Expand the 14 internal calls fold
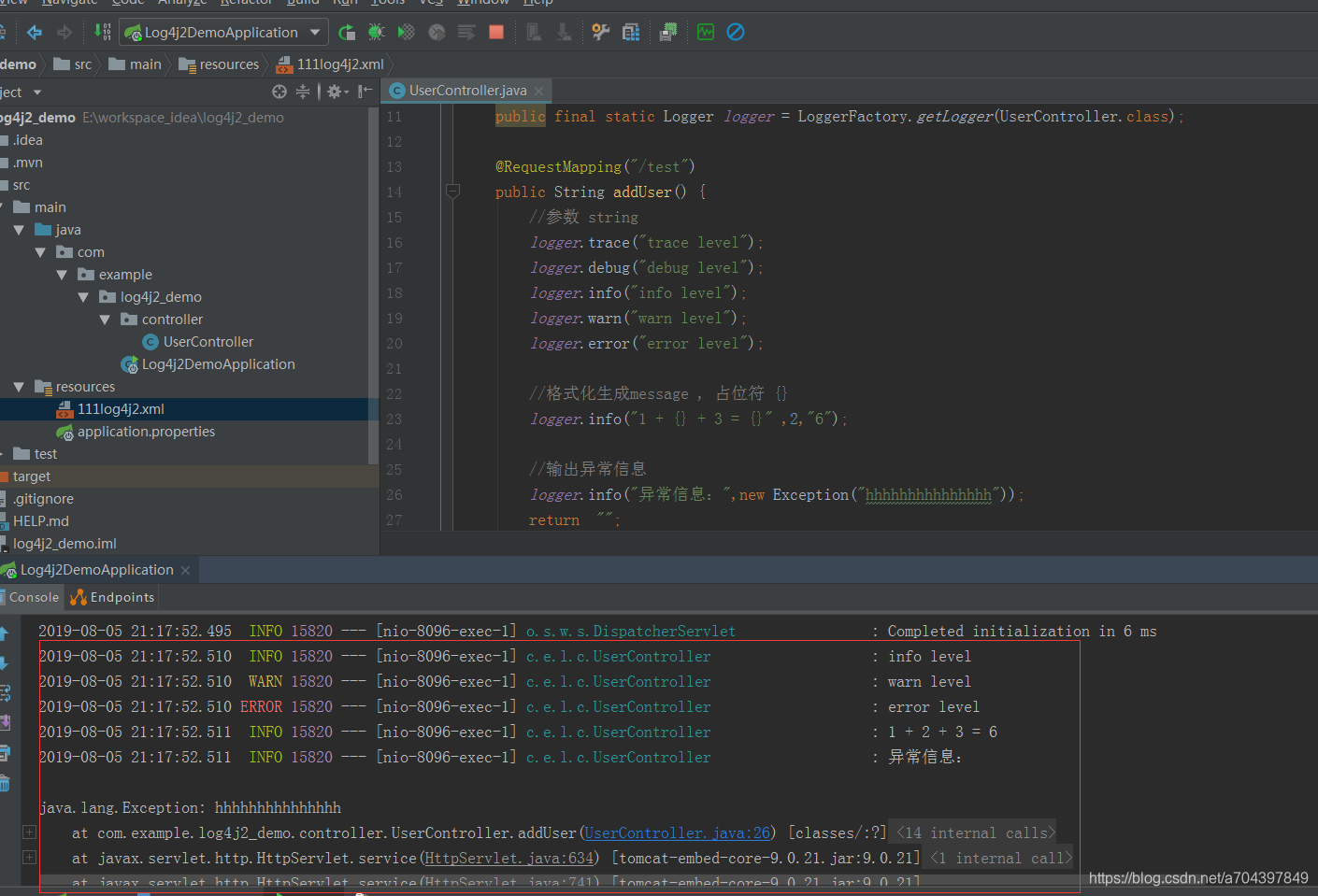 click(975, 833)
